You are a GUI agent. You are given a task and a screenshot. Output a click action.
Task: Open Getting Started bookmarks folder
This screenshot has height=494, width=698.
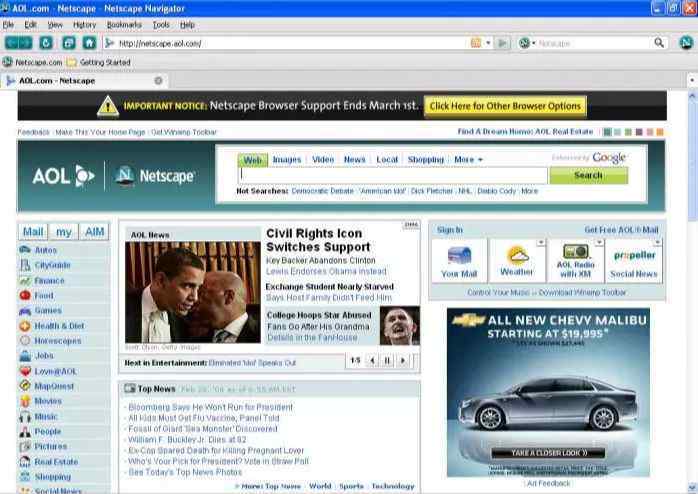coord(99,62)
